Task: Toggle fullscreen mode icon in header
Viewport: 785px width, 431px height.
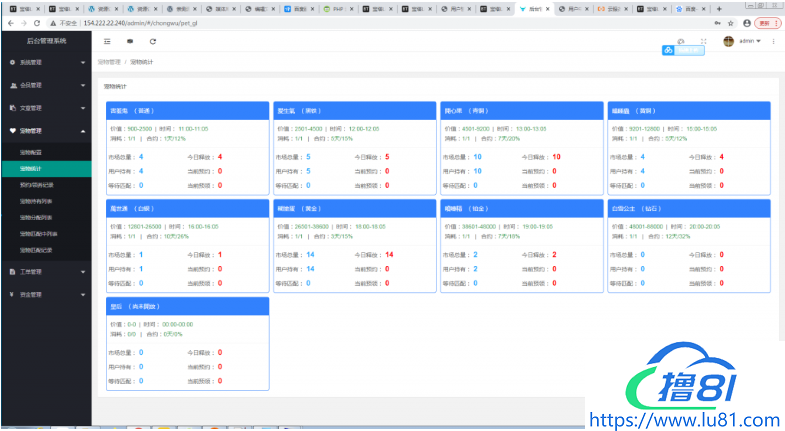Action: click(703, 42)
